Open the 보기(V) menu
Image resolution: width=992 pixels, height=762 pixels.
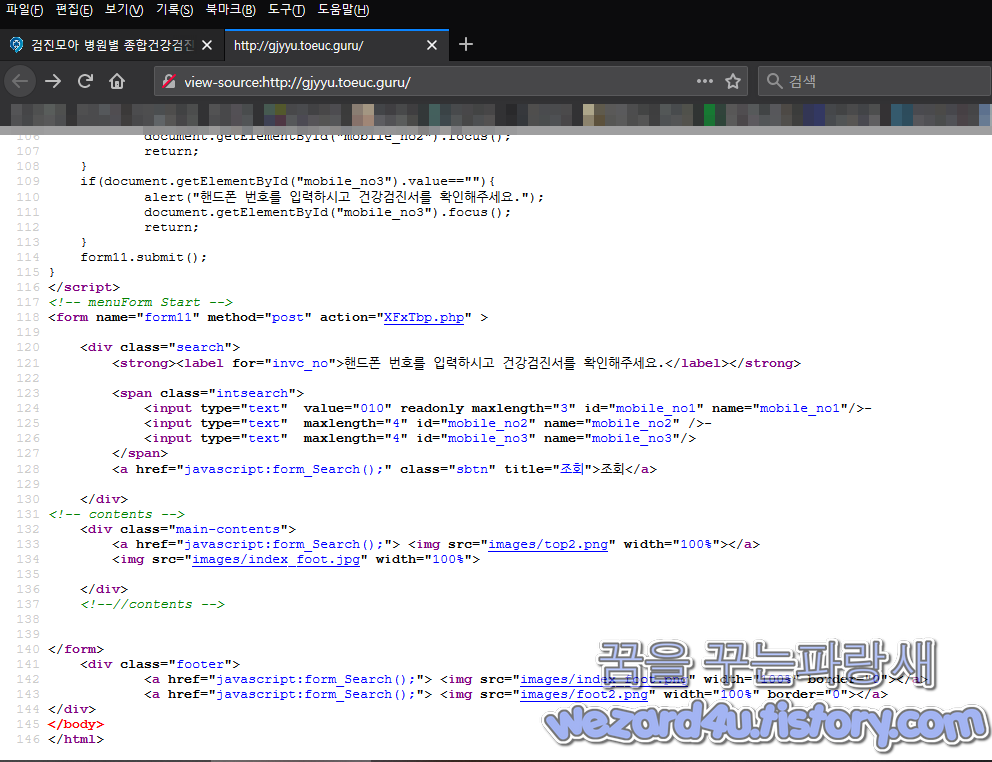pyautogui.click(x=124, y=9)
